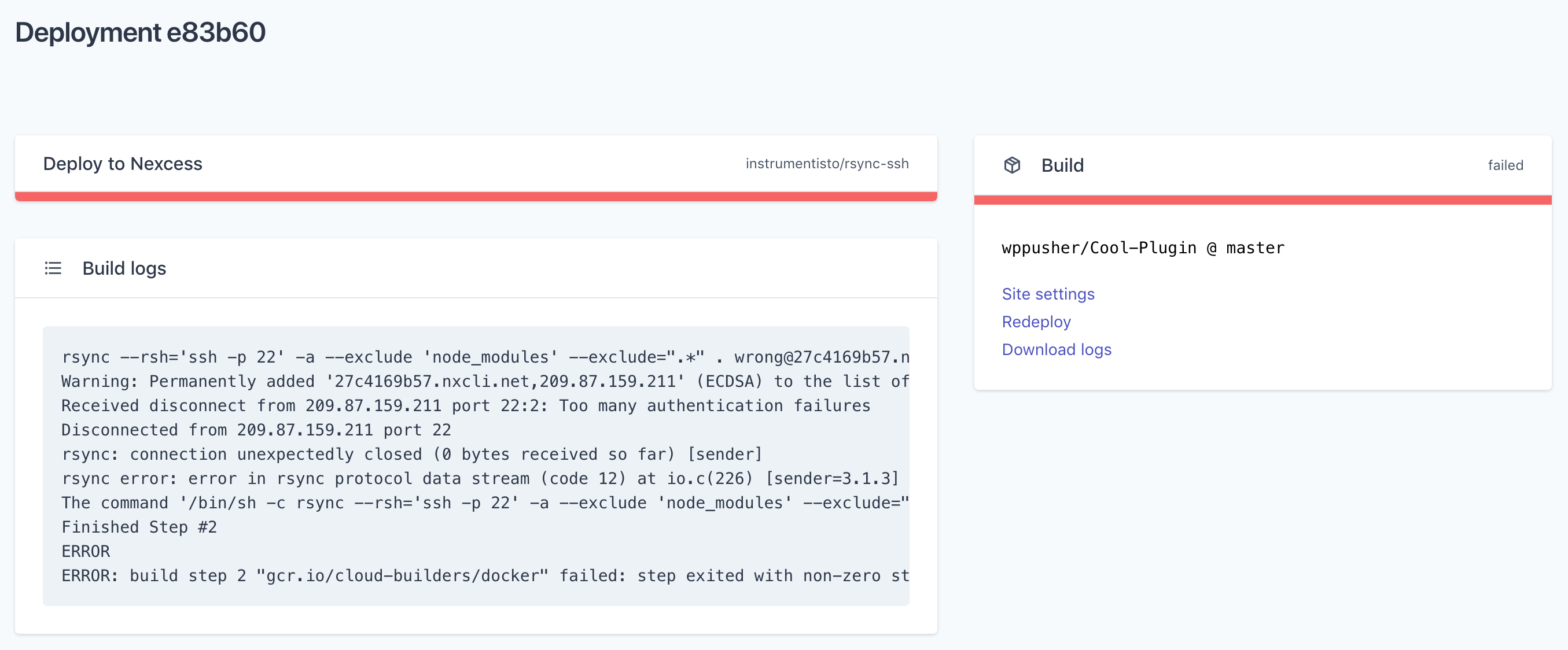Click the ERROR: build step 2 log line
This screenshot has height=650, width=1568.
[x=485, y=576]
